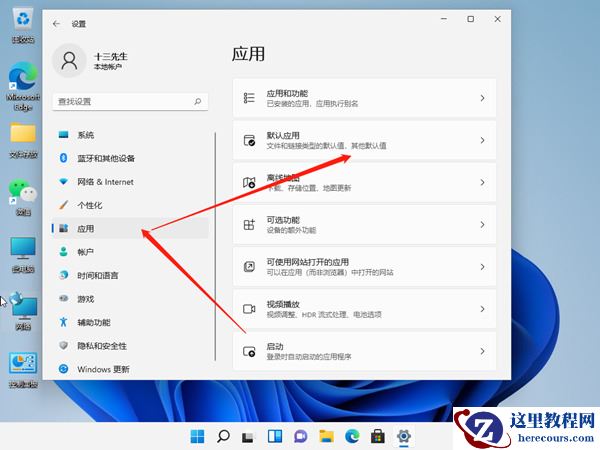600x450 pixels.
Task: Click the link icon of 可使用网站打开的应用
Action: [x=249, y=267]
